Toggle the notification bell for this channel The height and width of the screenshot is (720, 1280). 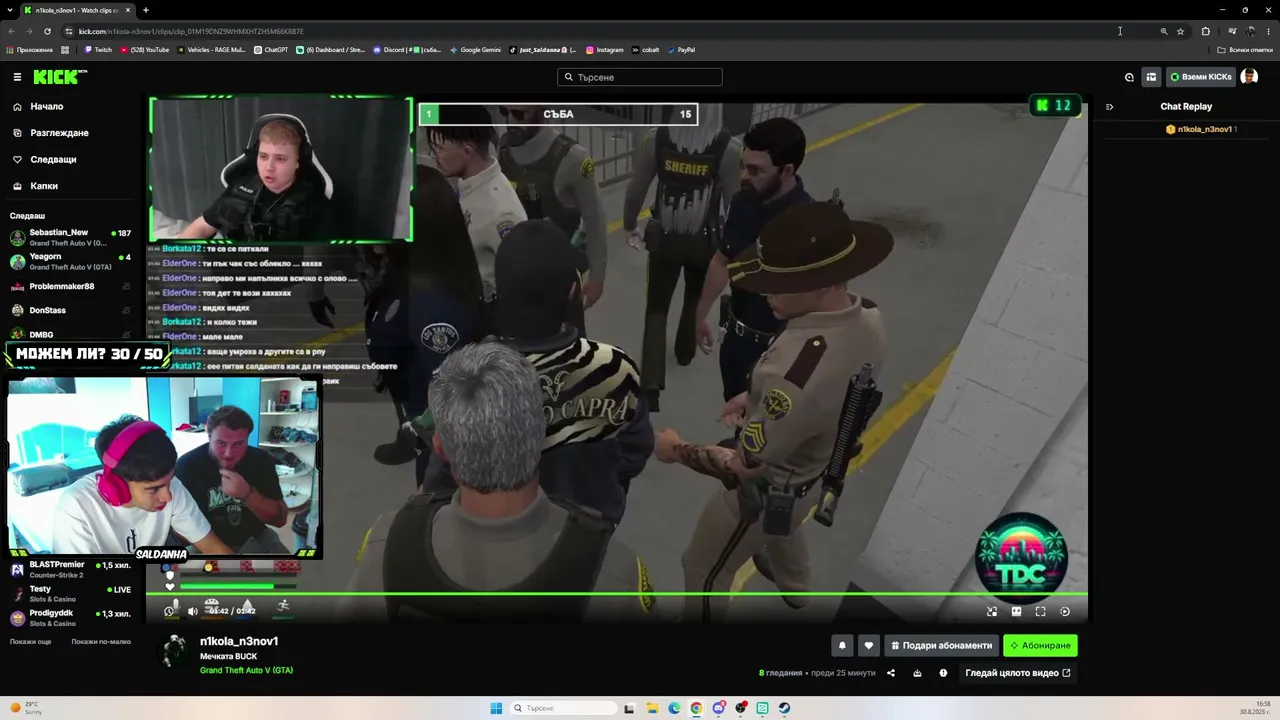pyautogui.click(x=842, y=645)
